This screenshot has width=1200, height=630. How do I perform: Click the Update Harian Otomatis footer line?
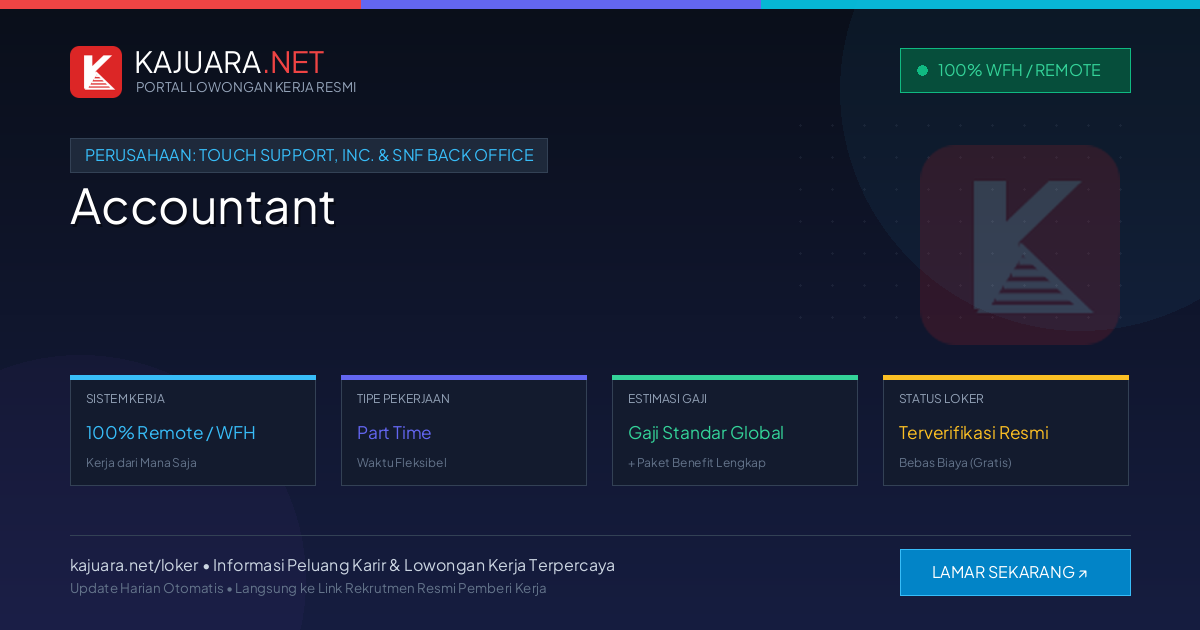(308, 588)
